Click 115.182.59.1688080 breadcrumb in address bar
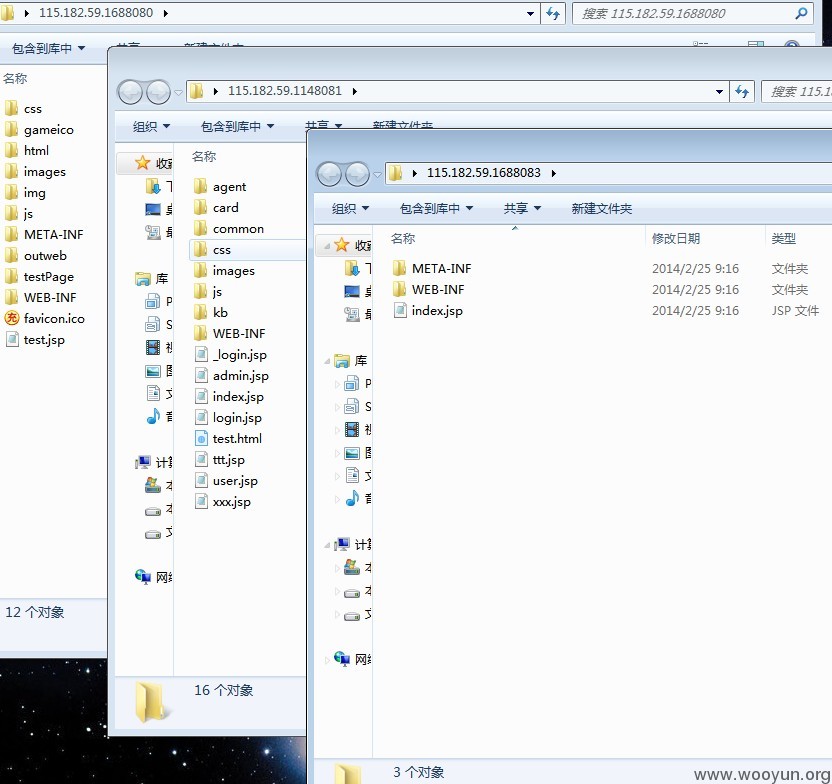 click(x=96, y=13)
